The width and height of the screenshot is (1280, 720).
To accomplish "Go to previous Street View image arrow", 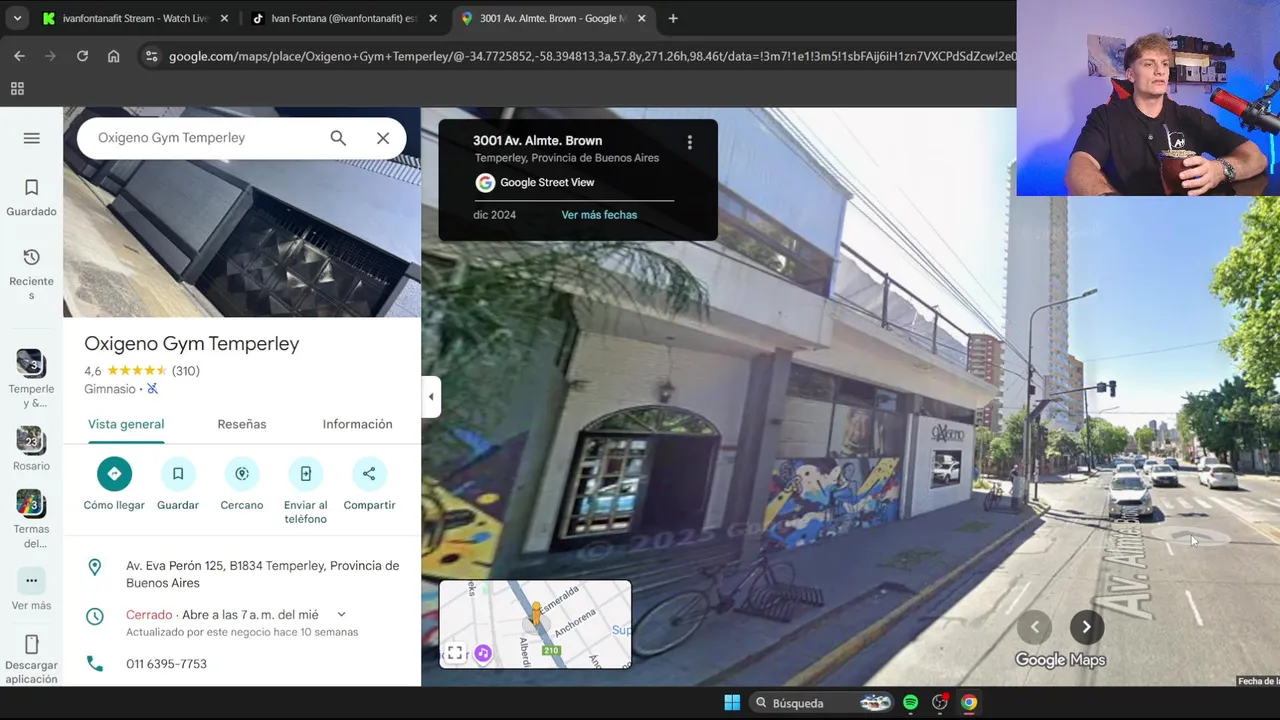I will point(1035,627).
